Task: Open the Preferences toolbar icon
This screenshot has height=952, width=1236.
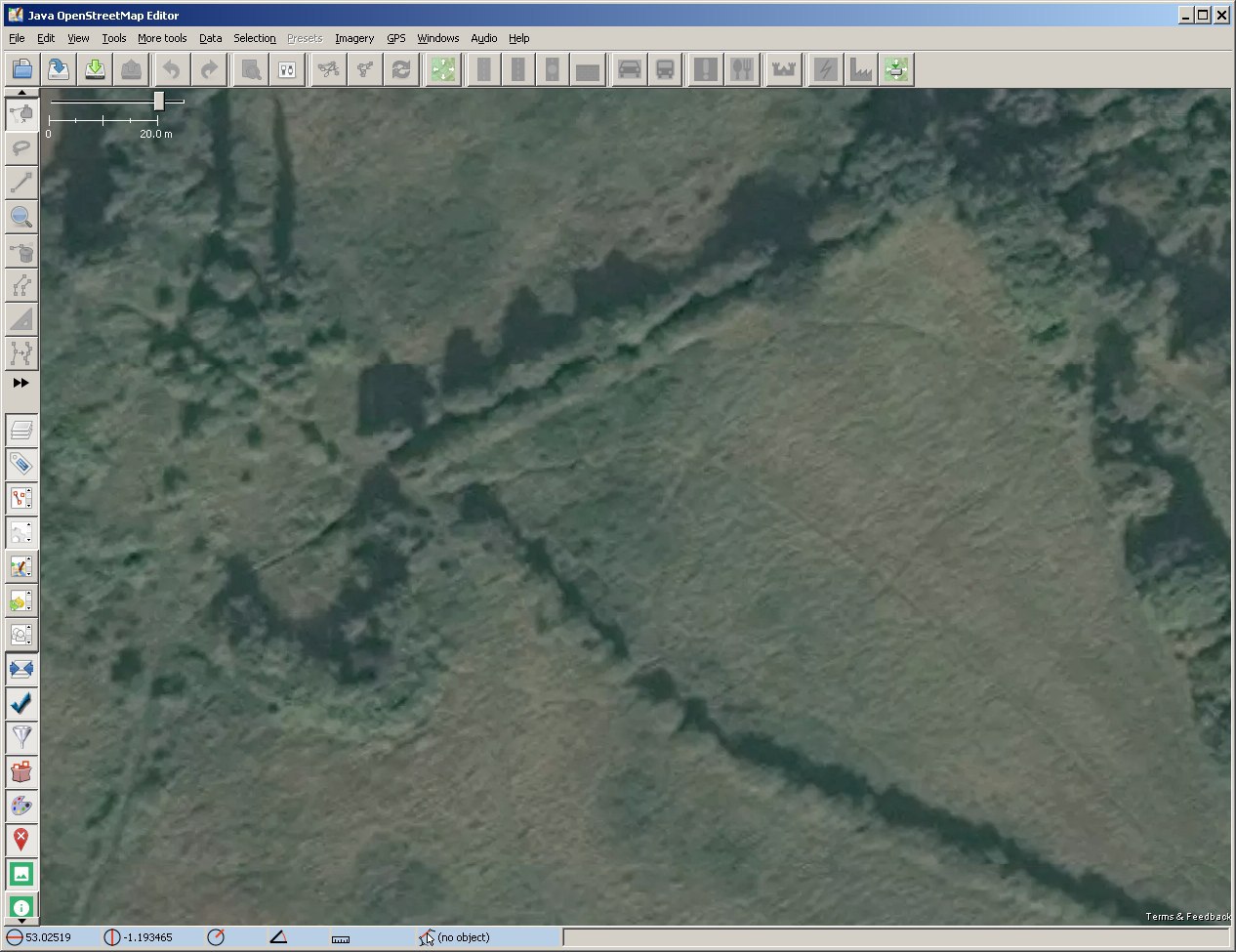Action: tap(287, 69)
